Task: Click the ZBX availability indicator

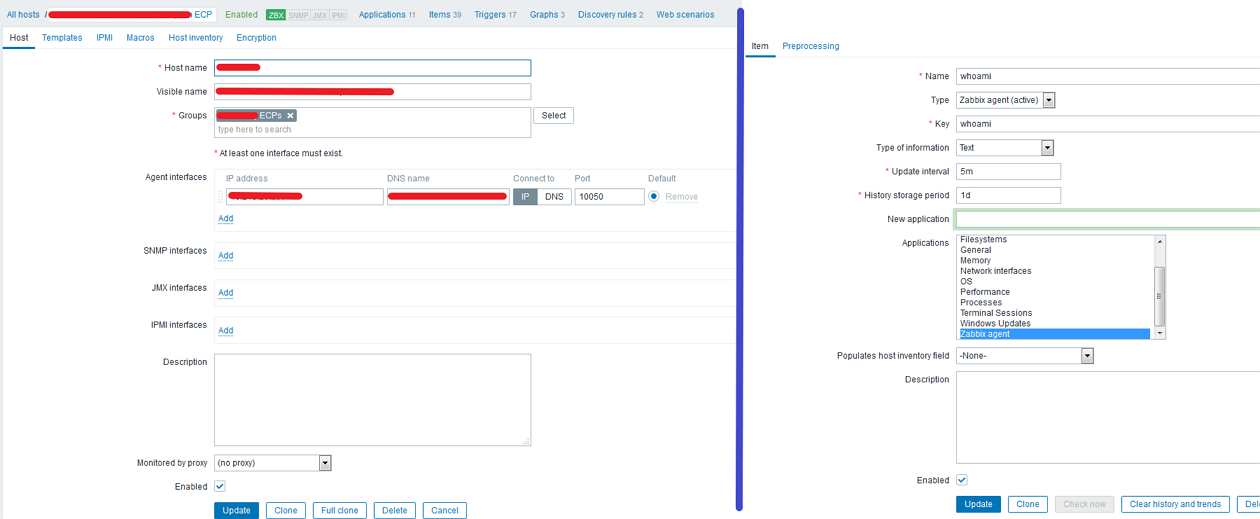Action: 276,15
